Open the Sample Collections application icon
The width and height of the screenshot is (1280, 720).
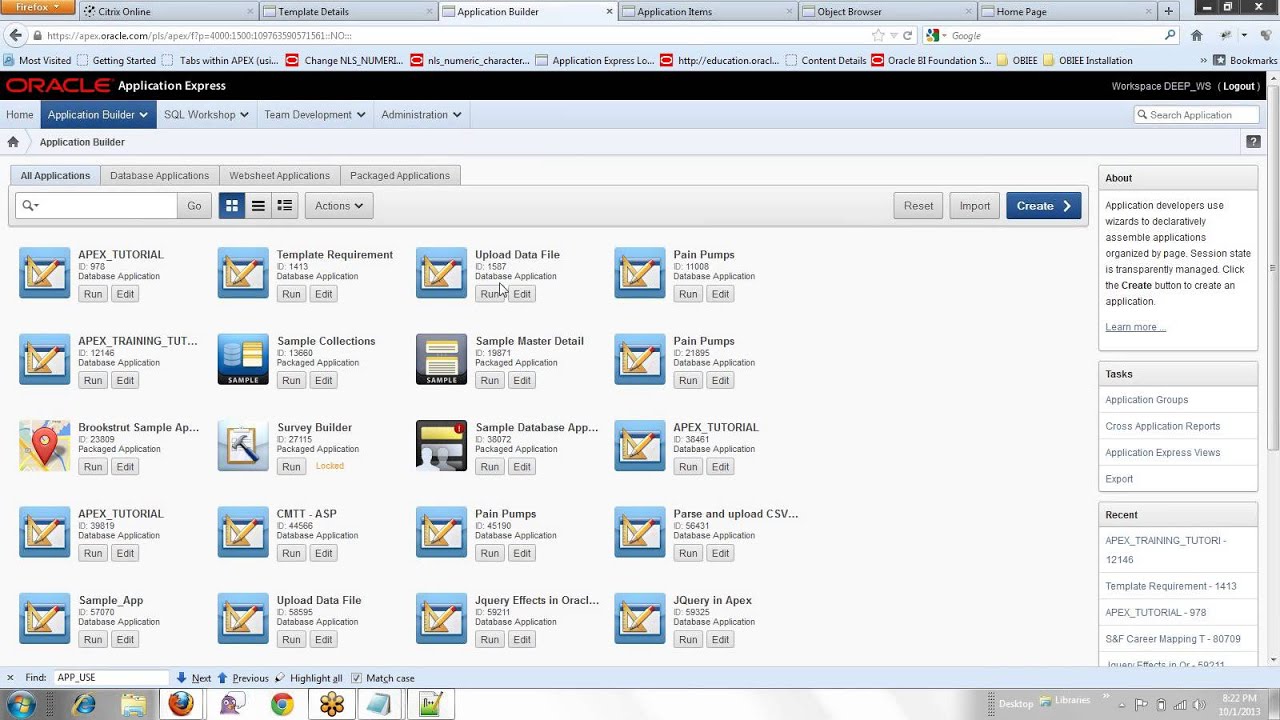[243, 359]
